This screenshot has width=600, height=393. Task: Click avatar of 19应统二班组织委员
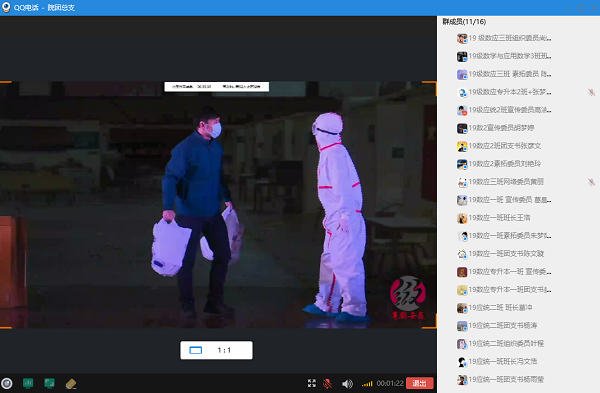pyautogui.click(x=462, y=344)
